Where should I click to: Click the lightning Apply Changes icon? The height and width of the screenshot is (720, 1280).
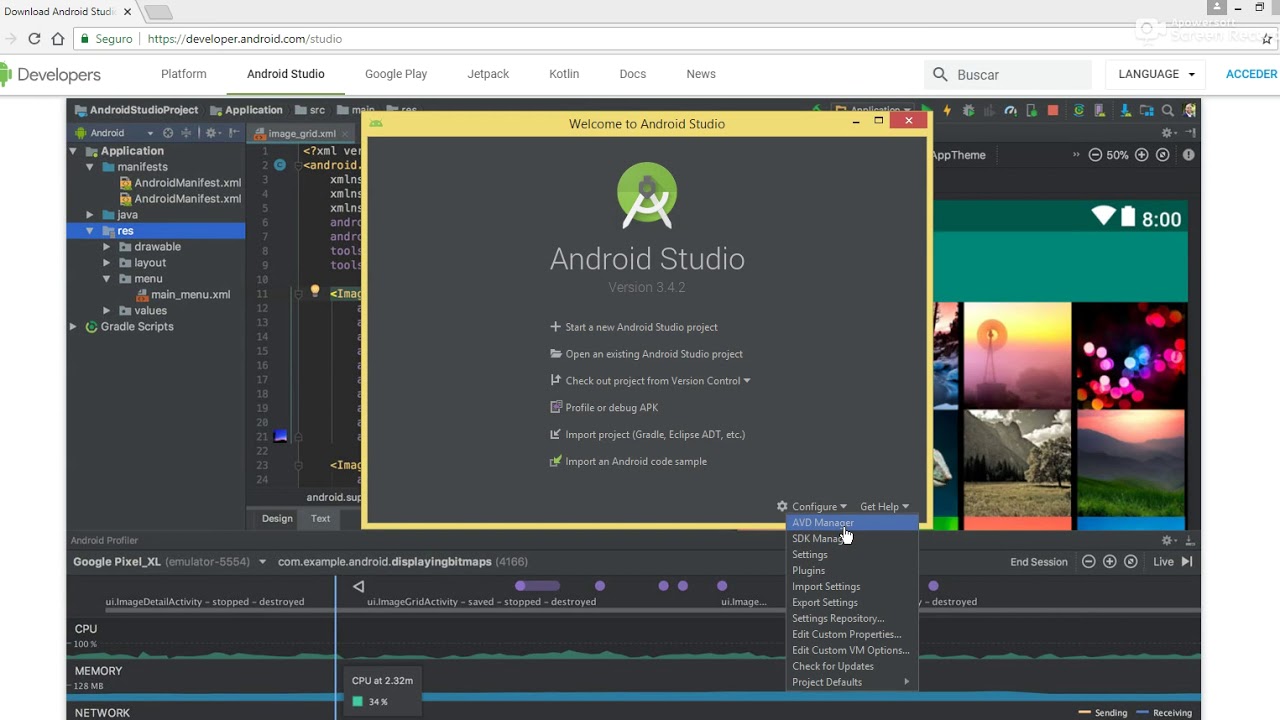(x=947, y=110)
